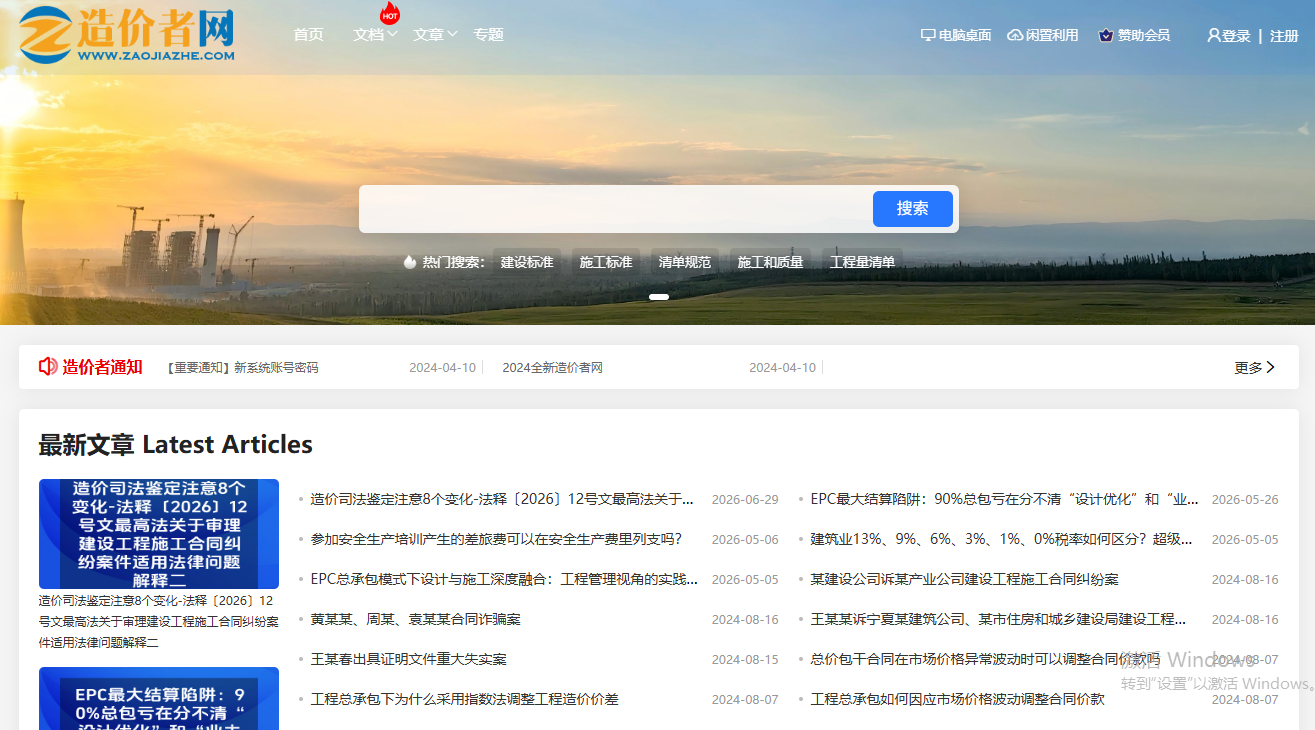Open notice 【重要通知】新系统账号密码

point(243,368)
